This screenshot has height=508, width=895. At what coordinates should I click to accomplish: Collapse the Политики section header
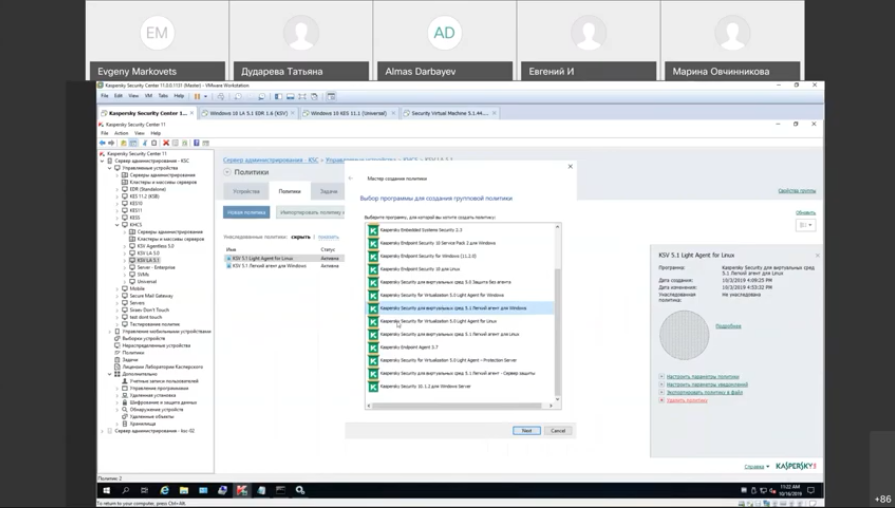click(227, 172)
